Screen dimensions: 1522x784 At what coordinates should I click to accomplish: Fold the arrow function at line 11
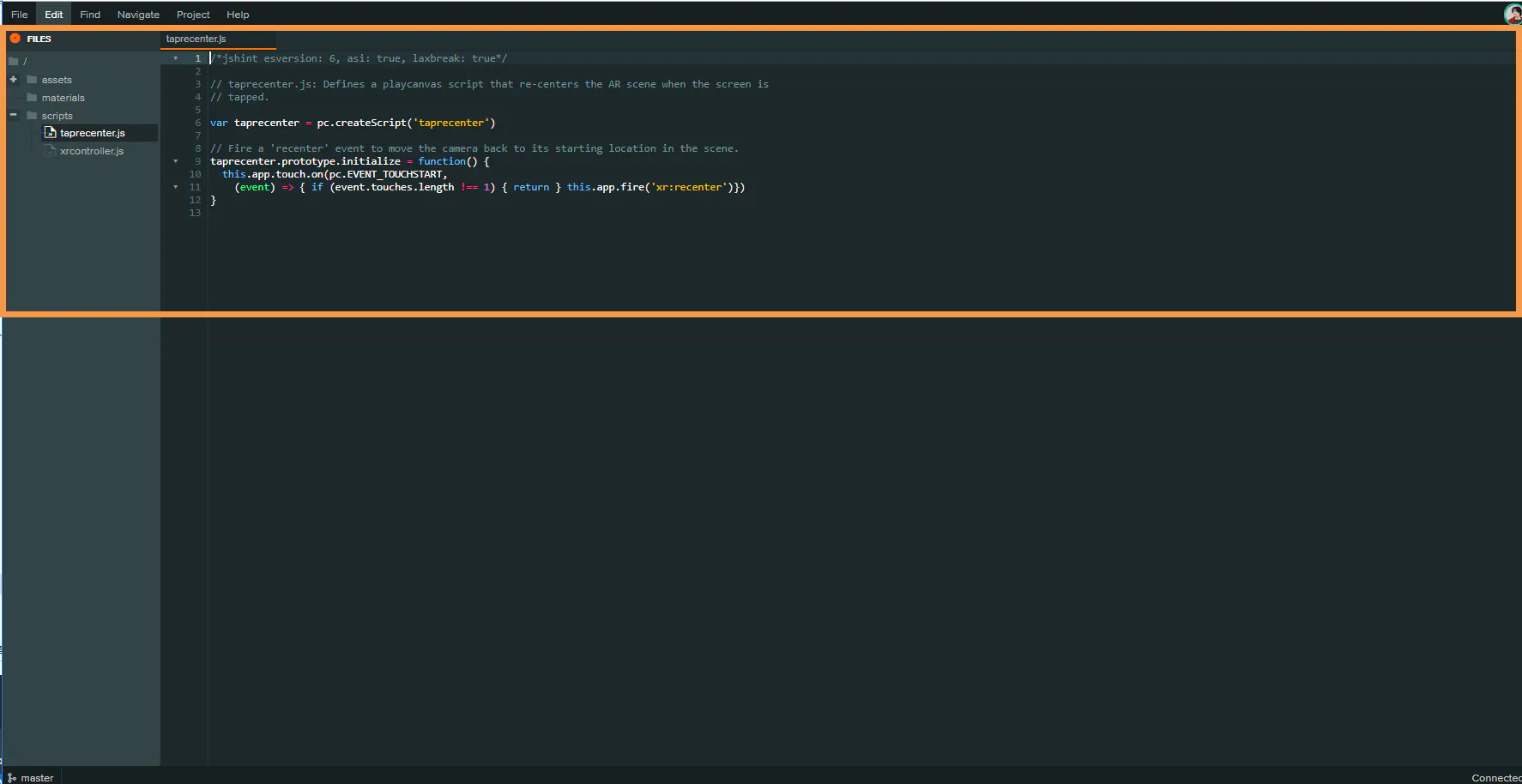[x=176, y=187]
